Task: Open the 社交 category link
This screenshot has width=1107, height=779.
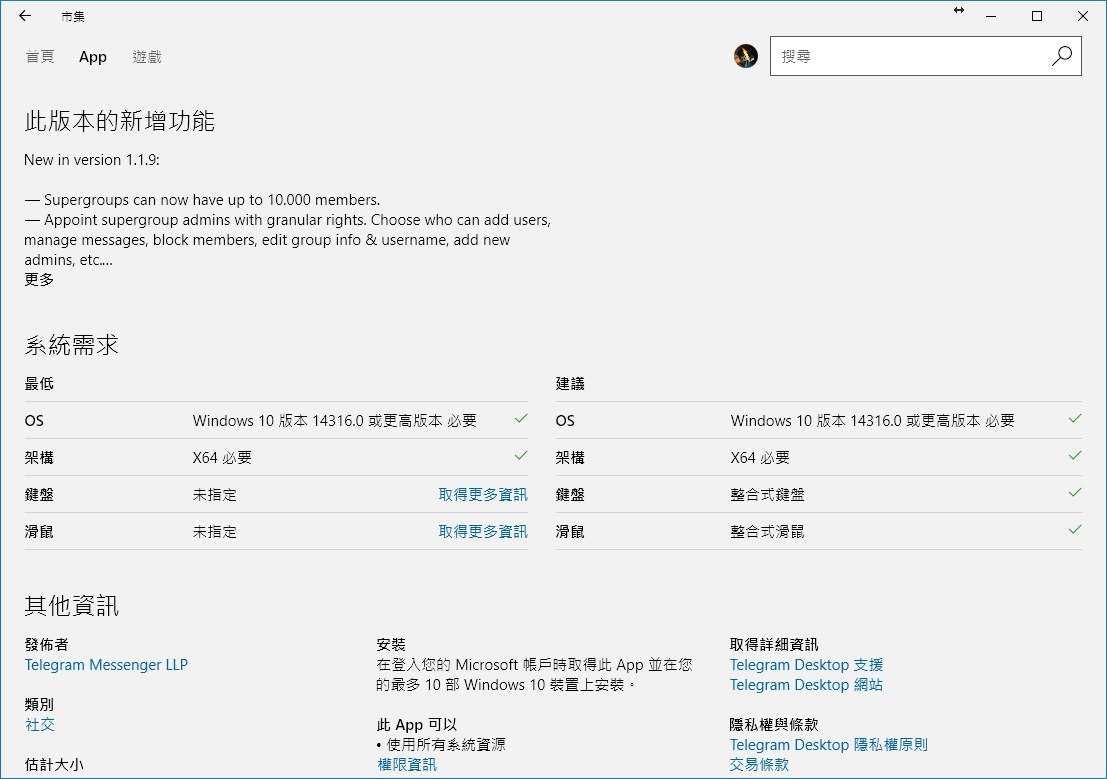Action: tap(40, 724)
